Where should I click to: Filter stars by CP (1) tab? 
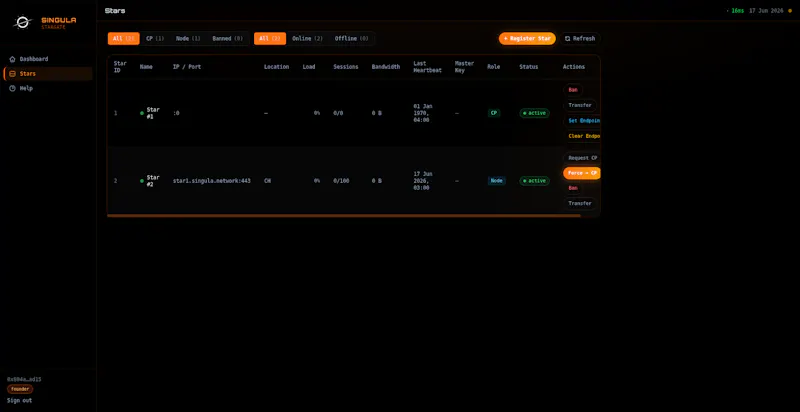[x=155, y=39]
